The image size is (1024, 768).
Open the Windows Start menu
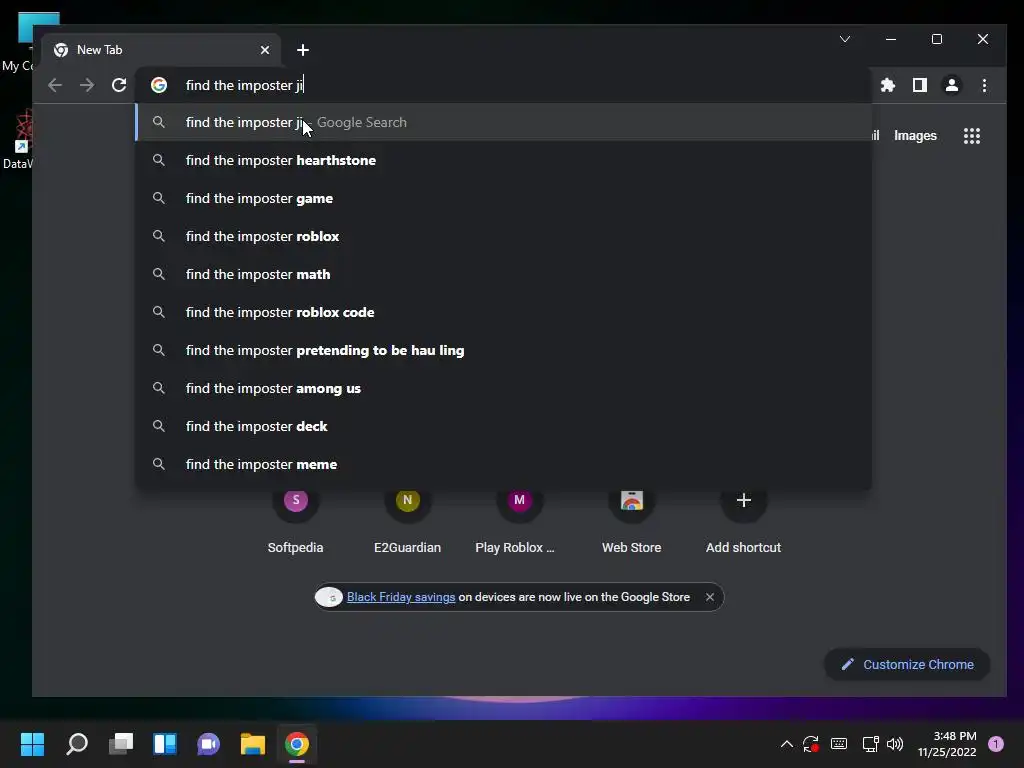[x=32, y=744]
